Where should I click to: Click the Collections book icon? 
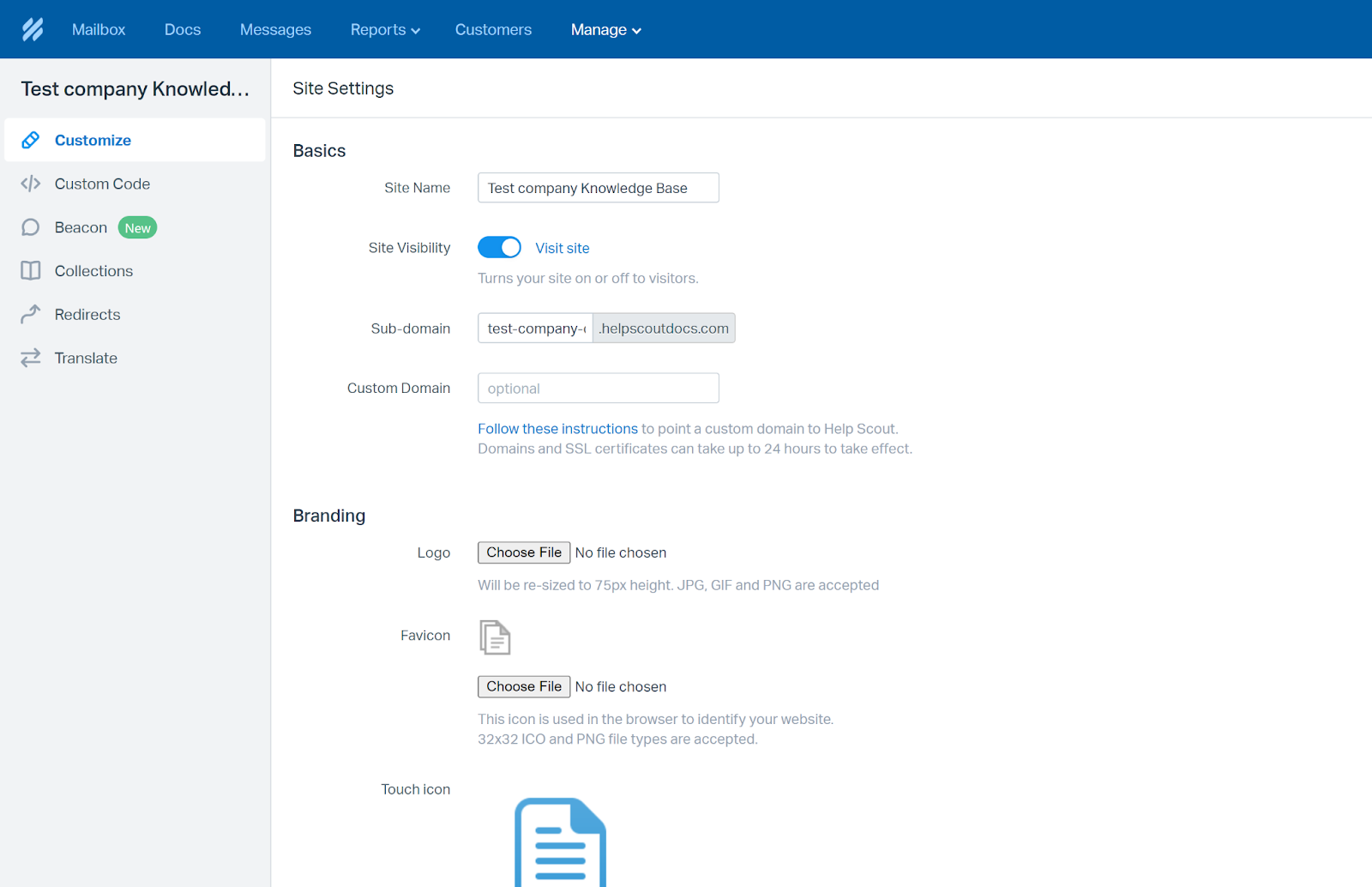click(31, 271)
